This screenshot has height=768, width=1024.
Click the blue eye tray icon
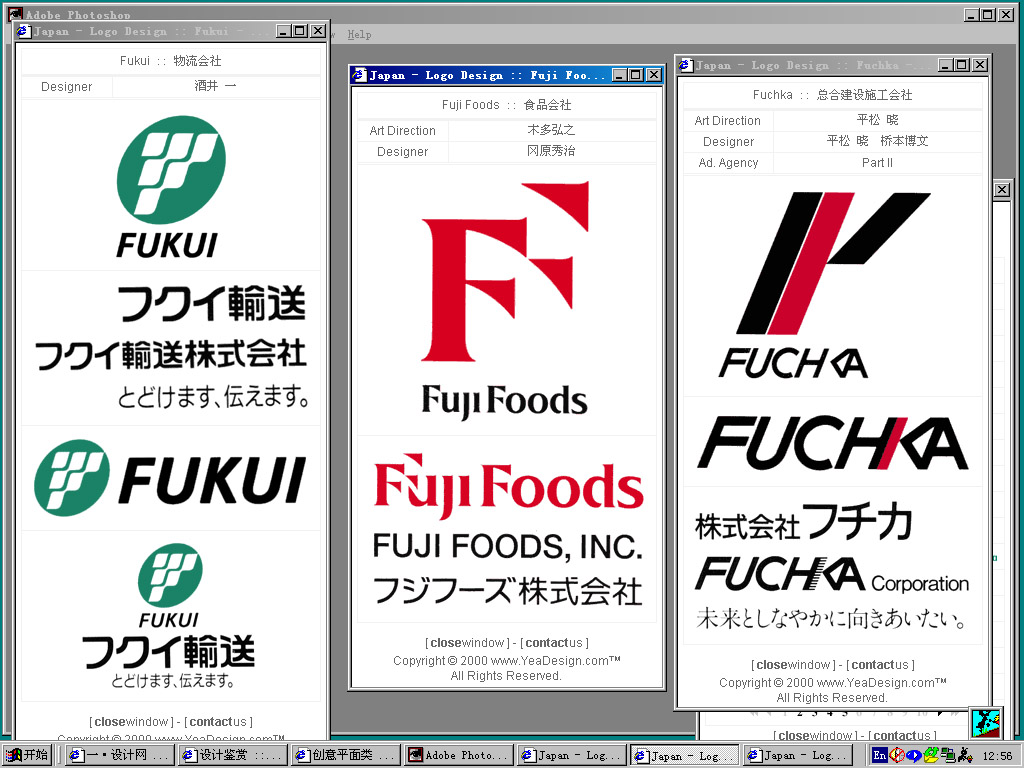point(914,756)
